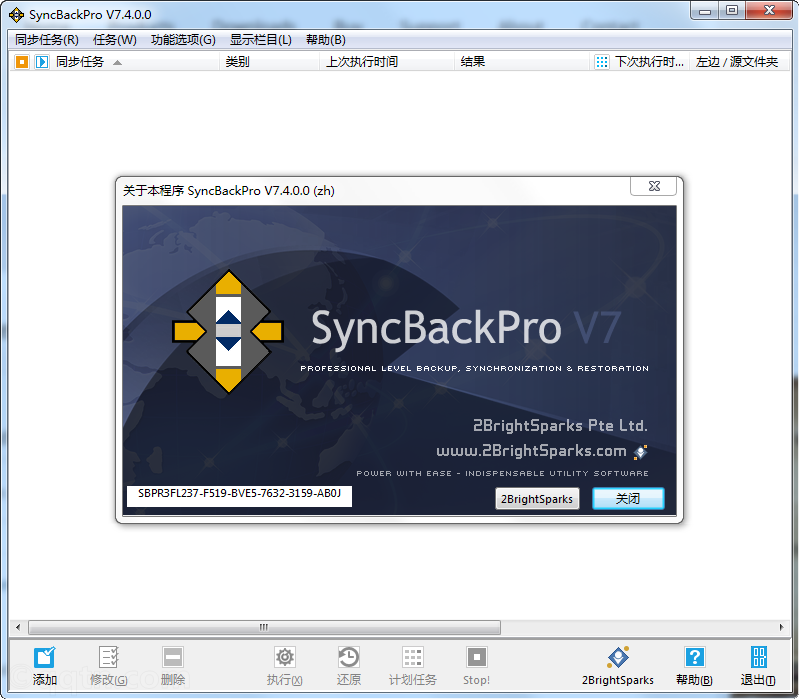This screenshot has height=700, width=800.
Task: Maximize the SyncBackPro main window
Action: pos(732,11)
